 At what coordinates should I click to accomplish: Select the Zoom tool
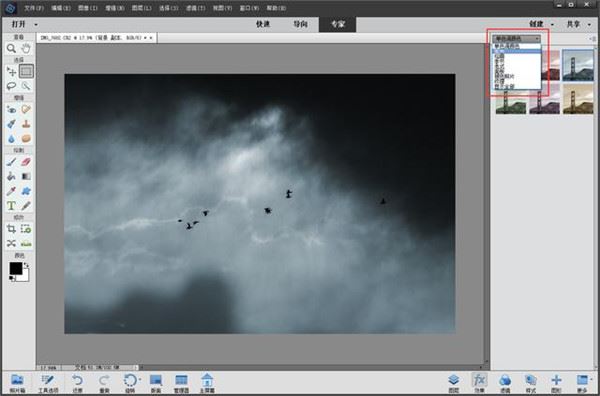point(11,49)
